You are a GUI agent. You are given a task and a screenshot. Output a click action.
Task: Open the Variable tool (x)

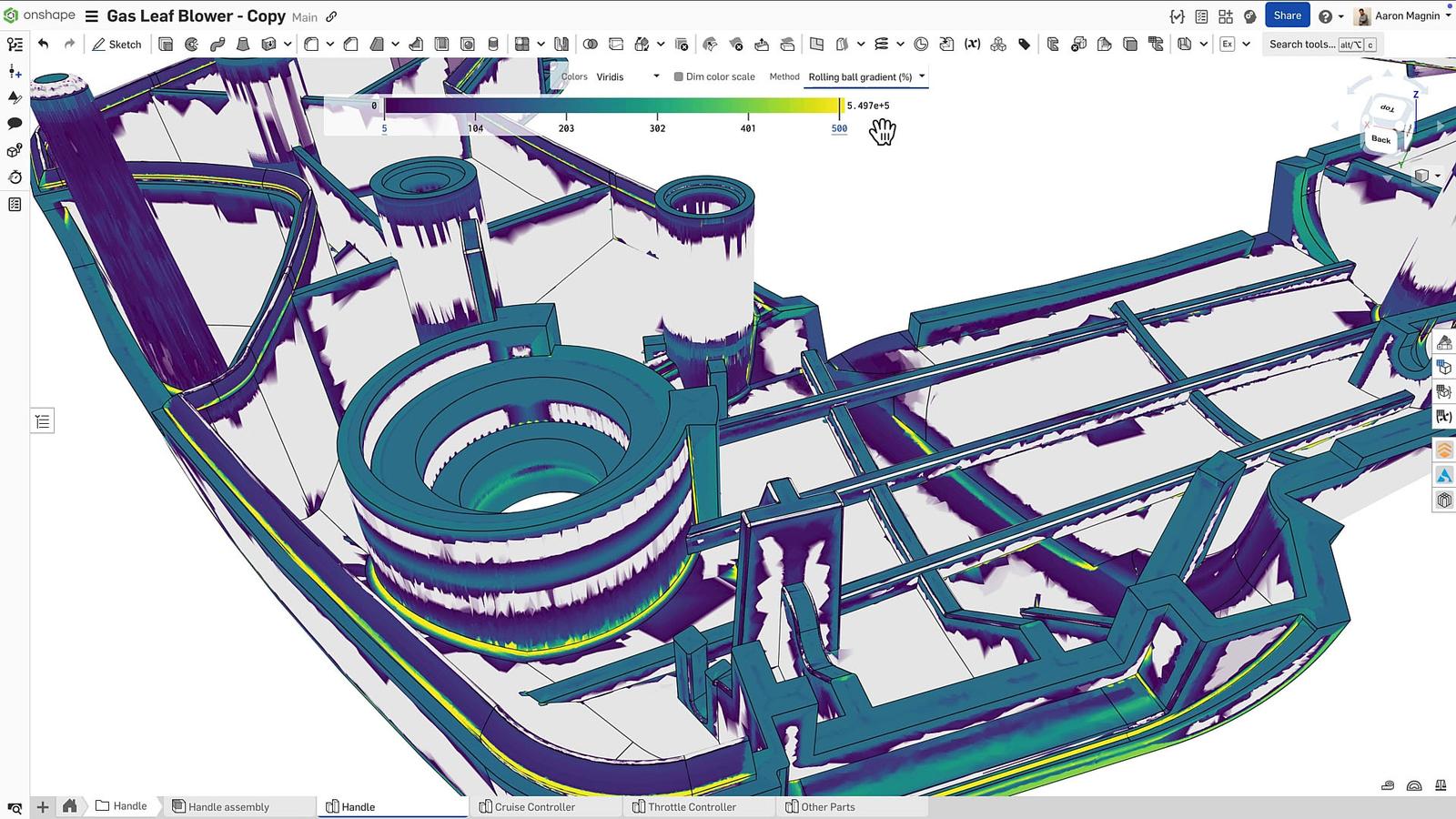tap(973, 44)
